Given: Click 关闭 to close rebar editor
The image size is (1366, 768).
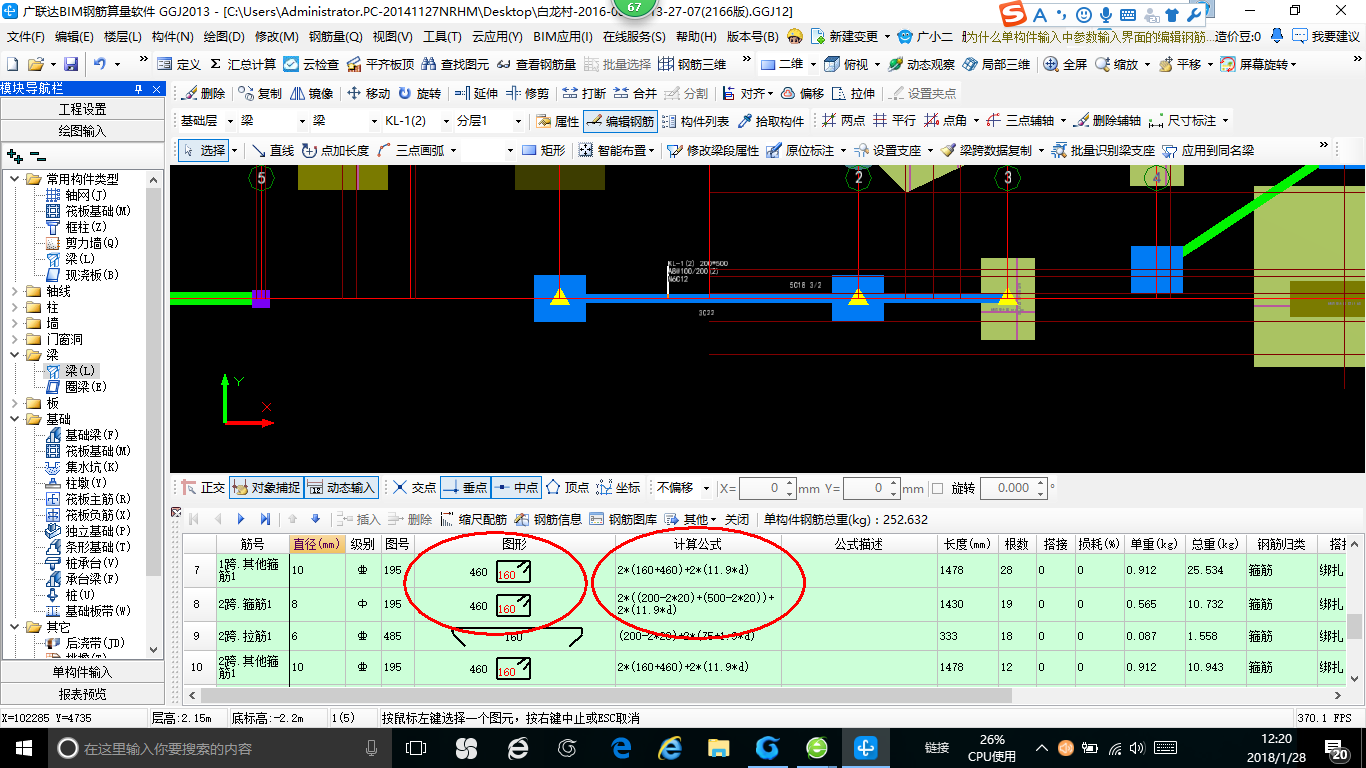Looking at the screenshot, I should 736,519.
